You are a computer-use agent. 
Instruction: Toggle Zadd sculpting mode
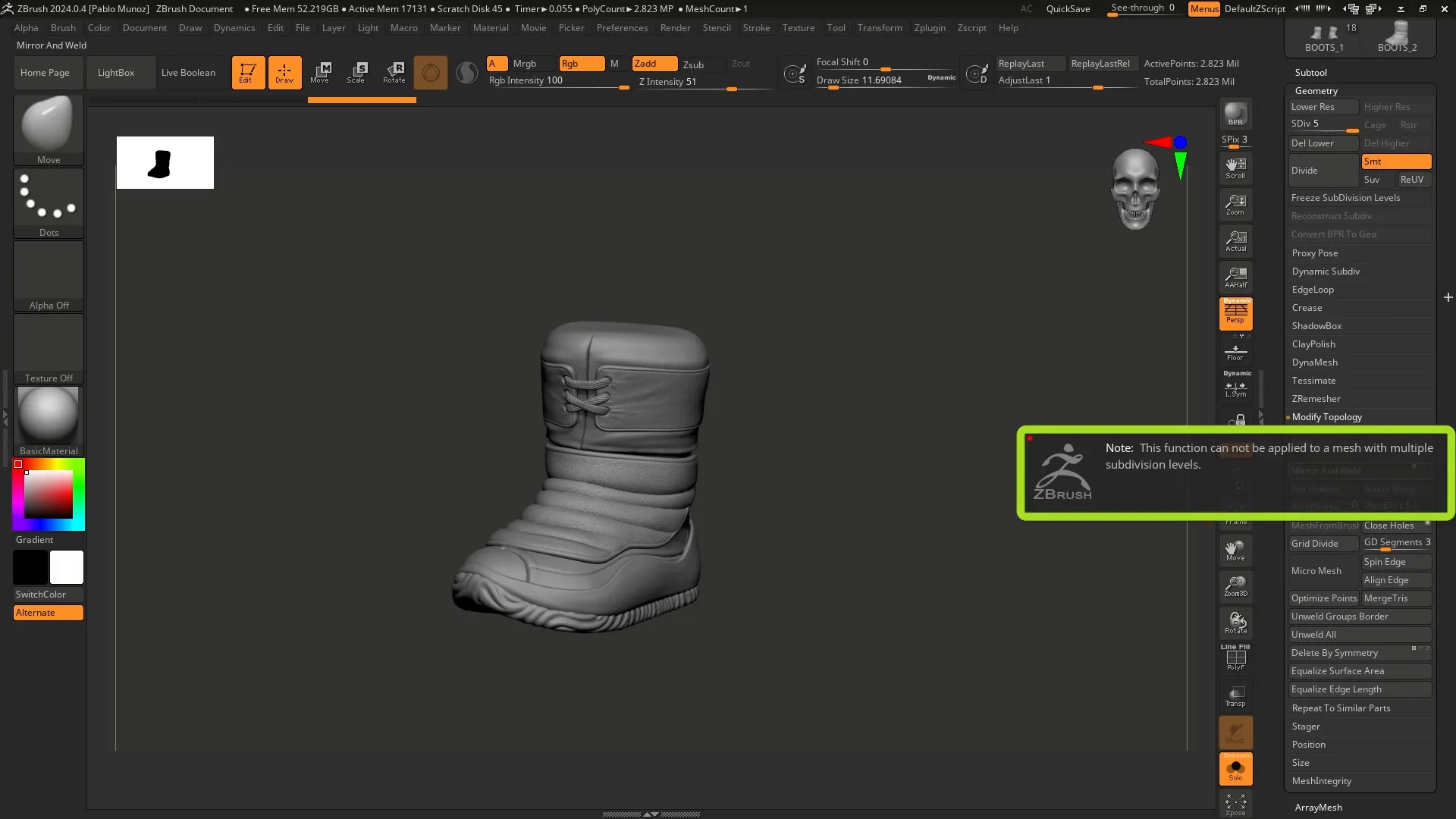[x=655, y=64]
